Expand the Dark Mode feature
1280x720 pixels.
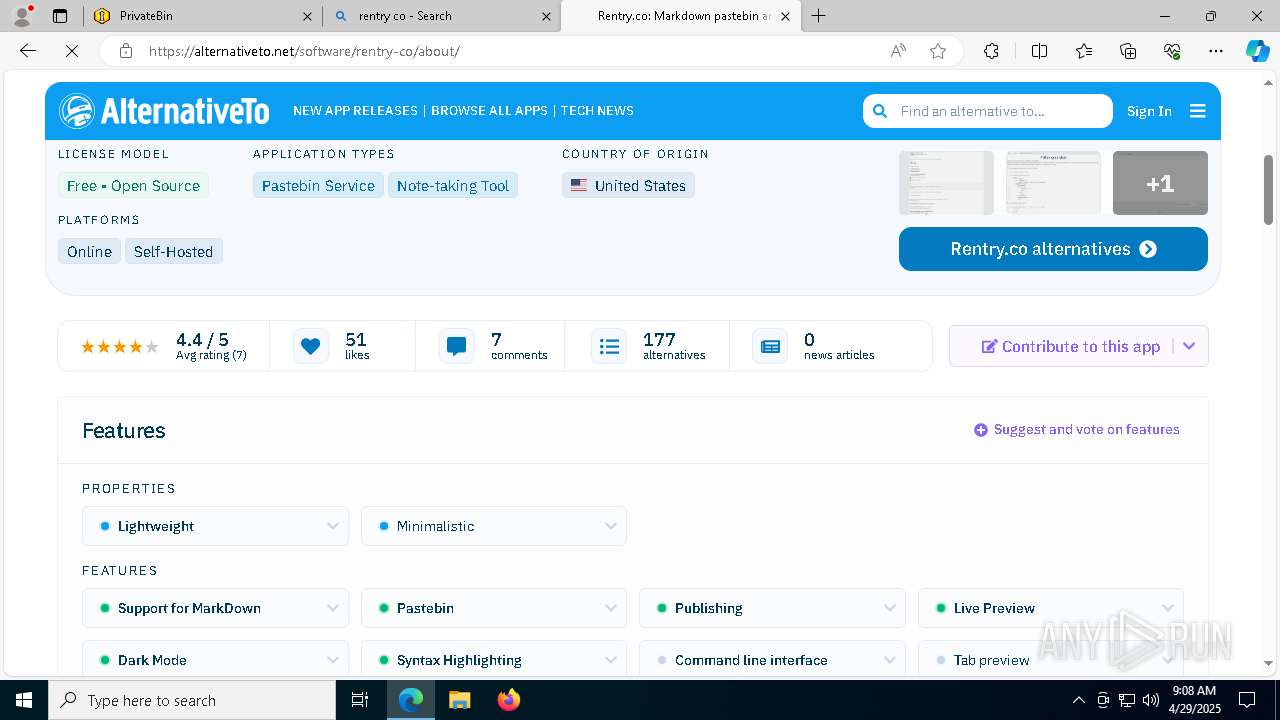click(x=215, y=660)
